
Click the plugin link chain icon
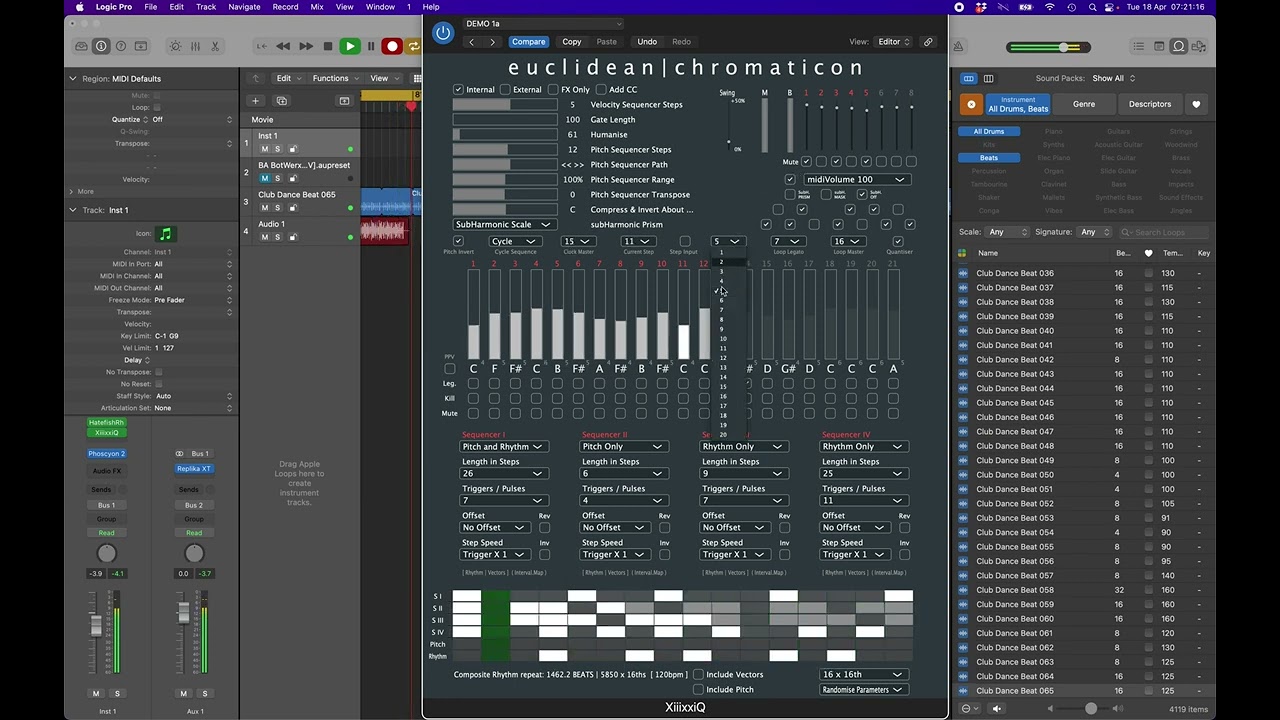pos(928,42)
